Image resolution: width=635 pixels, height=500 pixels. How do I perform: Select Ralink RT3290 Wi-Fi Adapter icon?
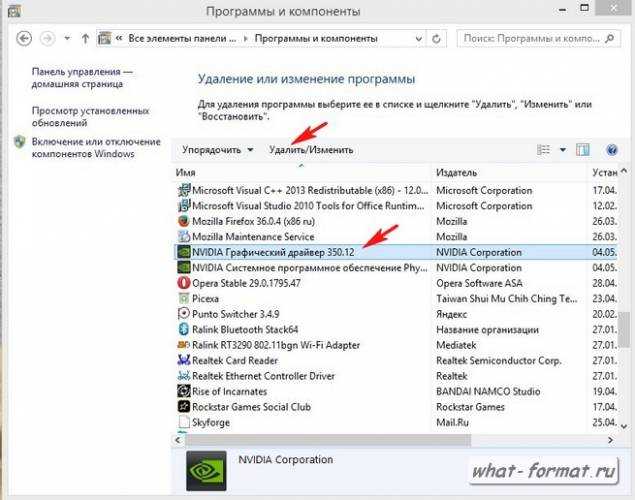pyautogui.click(x=184, y=345)
